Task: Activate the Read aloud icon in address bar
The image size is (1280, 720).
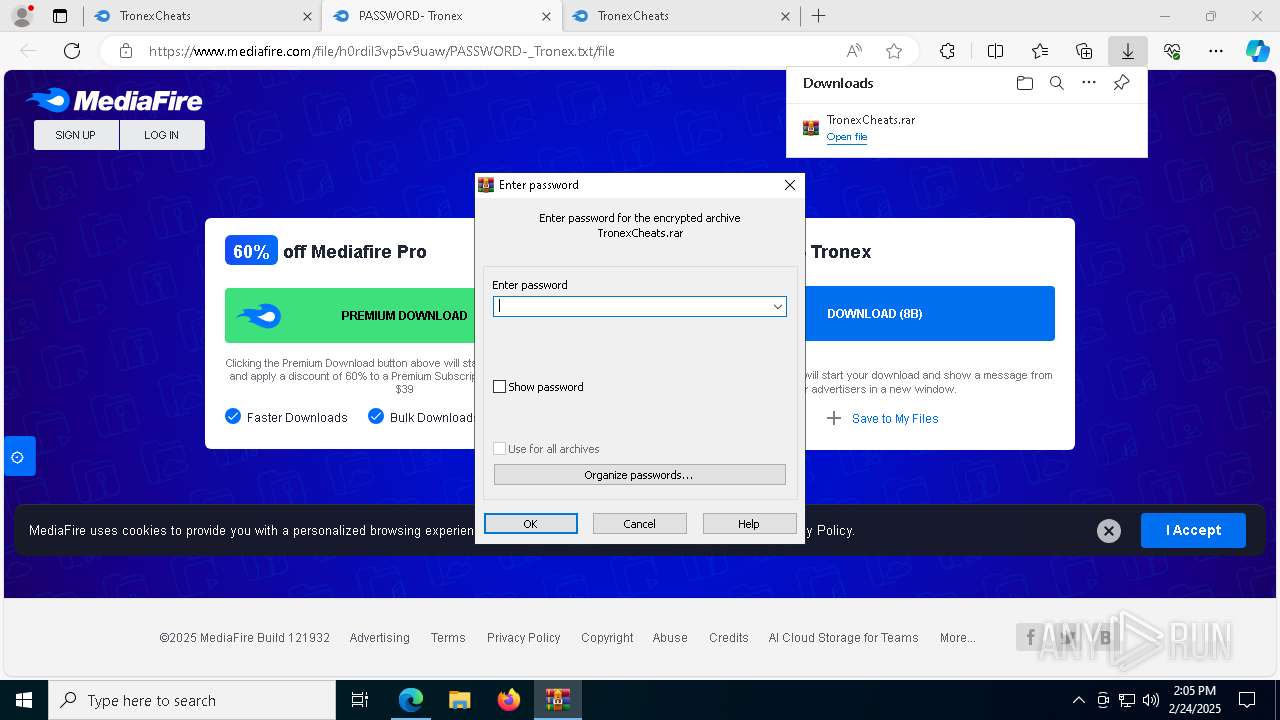Action: coord(854,51)
